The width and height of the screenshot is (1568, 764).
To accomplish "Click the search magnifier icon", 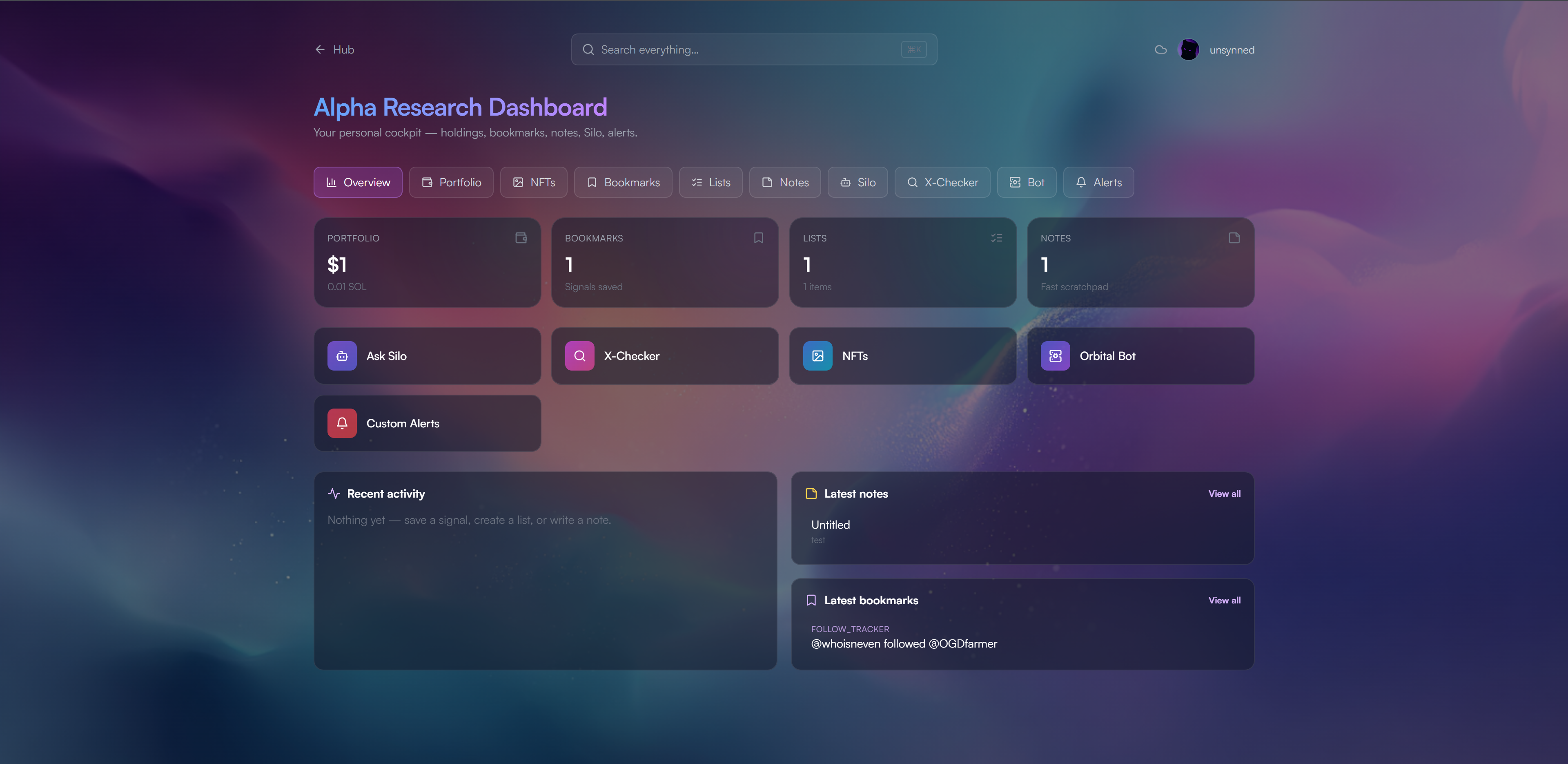I will (588, 49).
